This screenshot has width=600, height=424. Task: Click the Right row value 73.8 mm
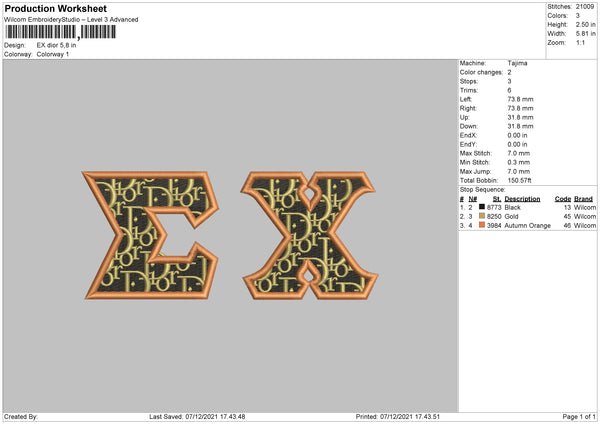520,108
